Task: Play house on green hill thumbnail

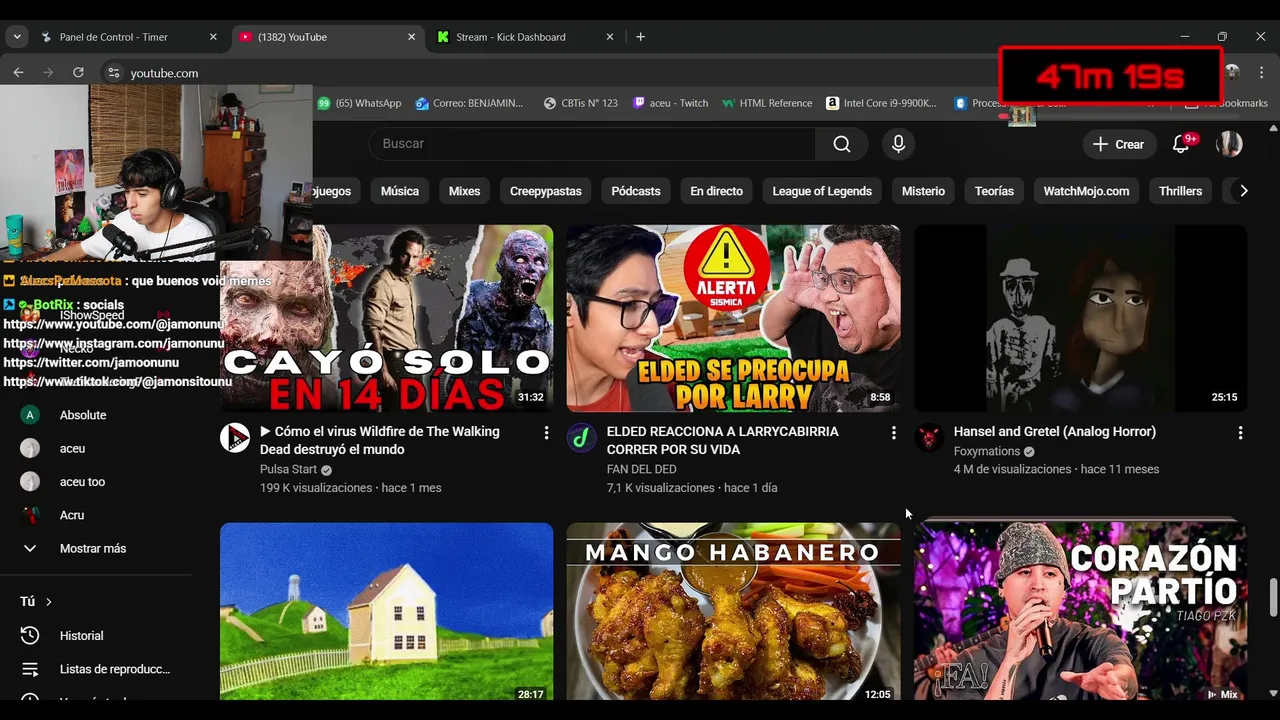Action: (386, 611)
